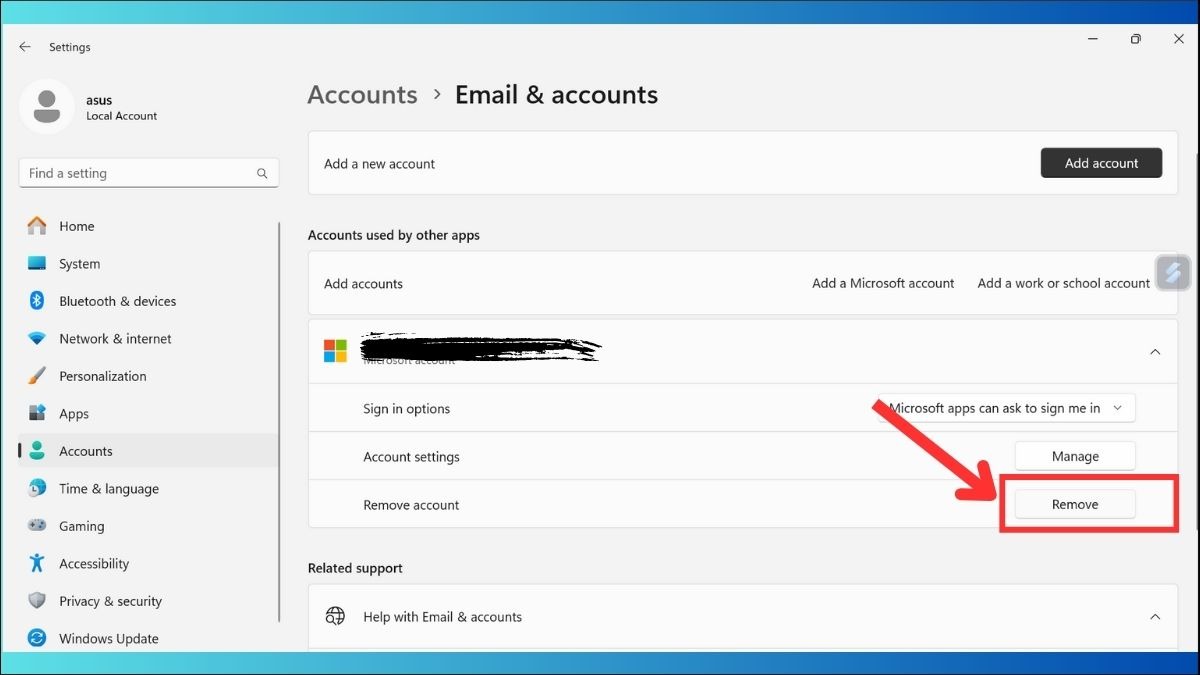Click the Windows Update sync icon
Image resolution: width=1200 pixels, height=675 pixels.
click(37, 639)
